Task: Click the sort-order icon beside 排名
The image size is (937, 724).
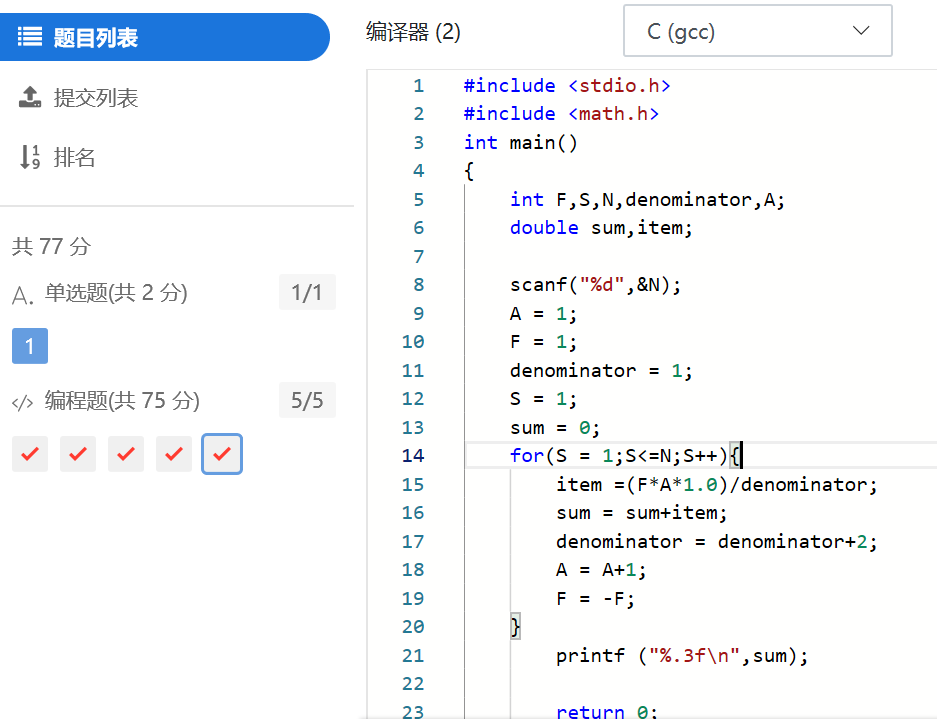Action: (30, 158)
